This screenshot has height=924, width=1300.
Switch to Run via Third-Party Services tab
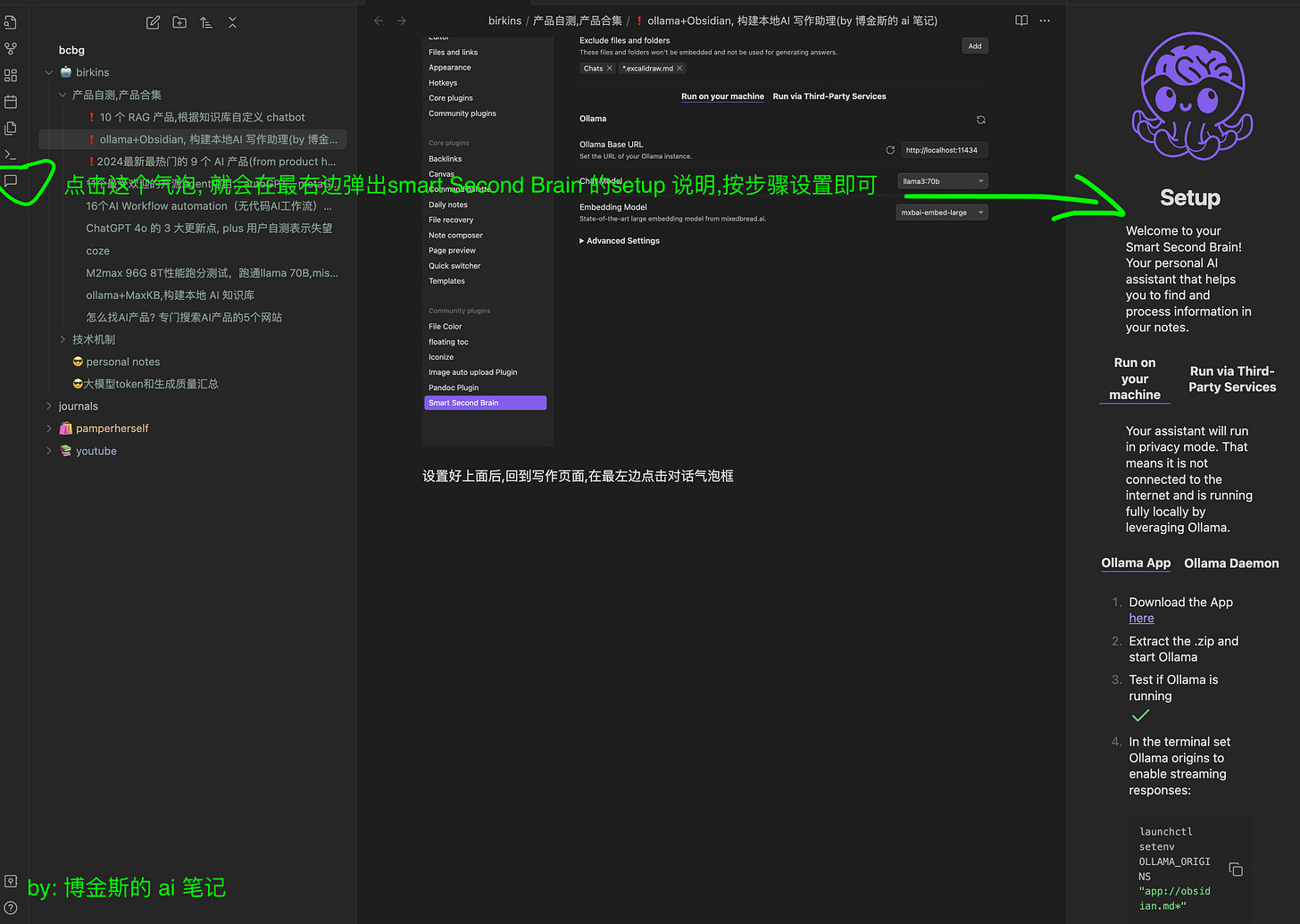click(829, 96)
